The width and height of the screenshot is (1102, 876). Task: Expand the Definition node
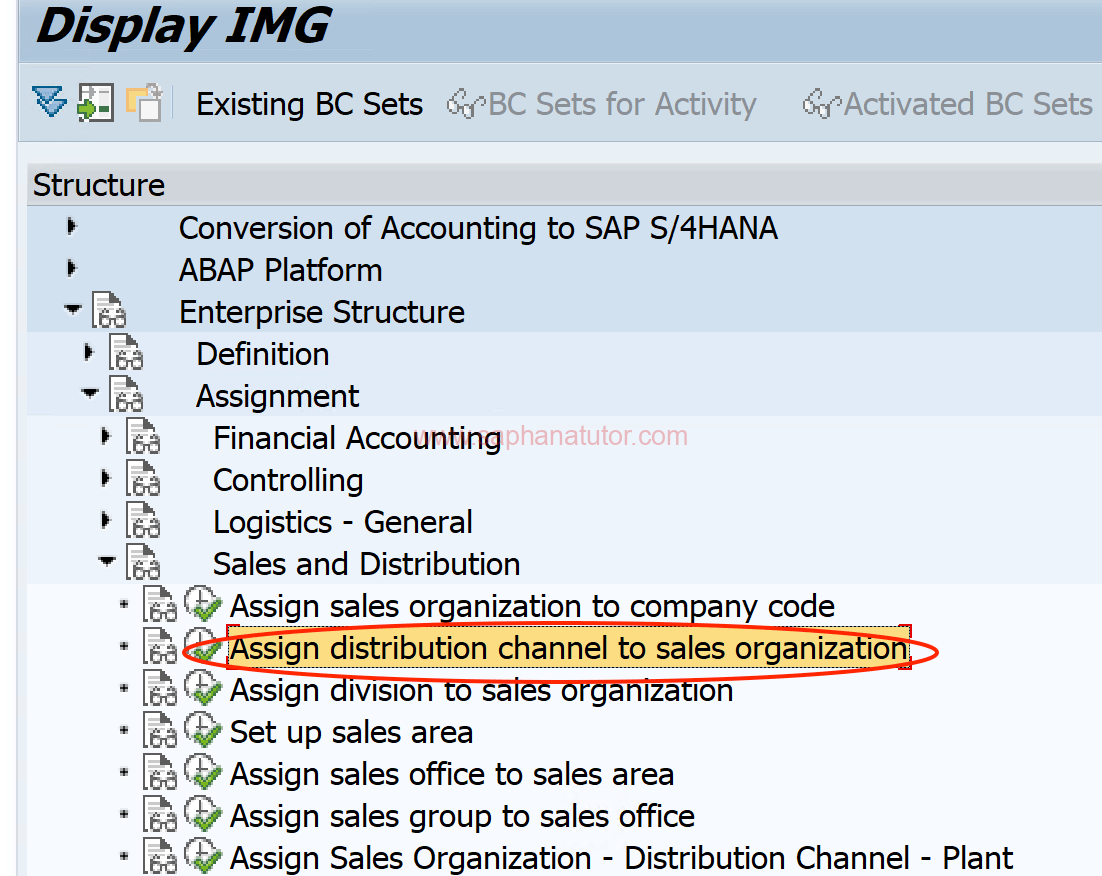click(x=88, y=352)
